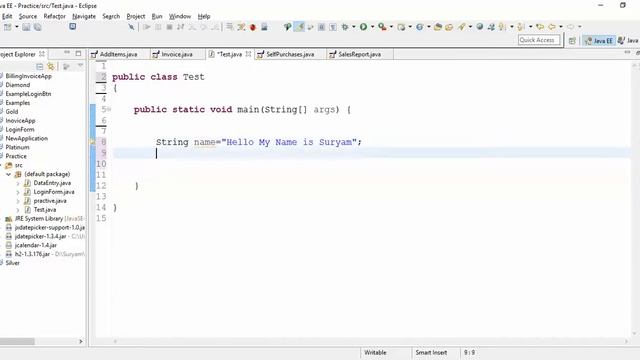
Task: Open the Refactor menu
Action: coord(55,16)
